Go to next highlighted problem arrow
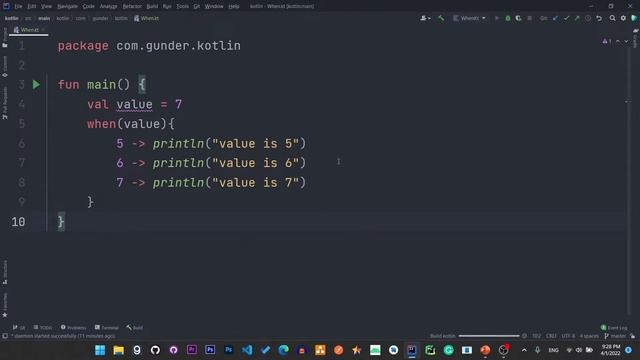Screen dimensions: 640x360 626,41
